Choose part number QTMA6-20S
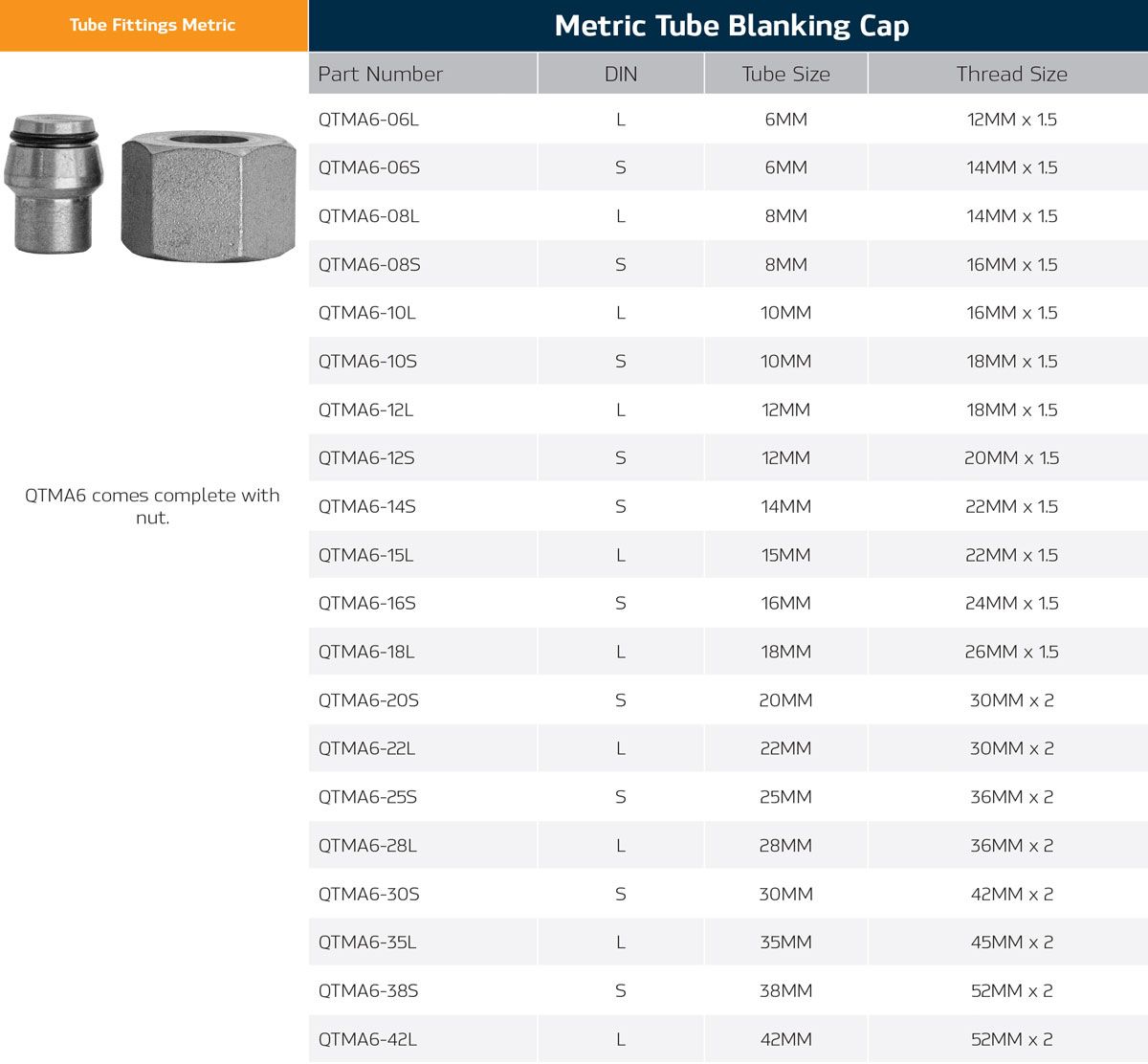 click(368, 700)
